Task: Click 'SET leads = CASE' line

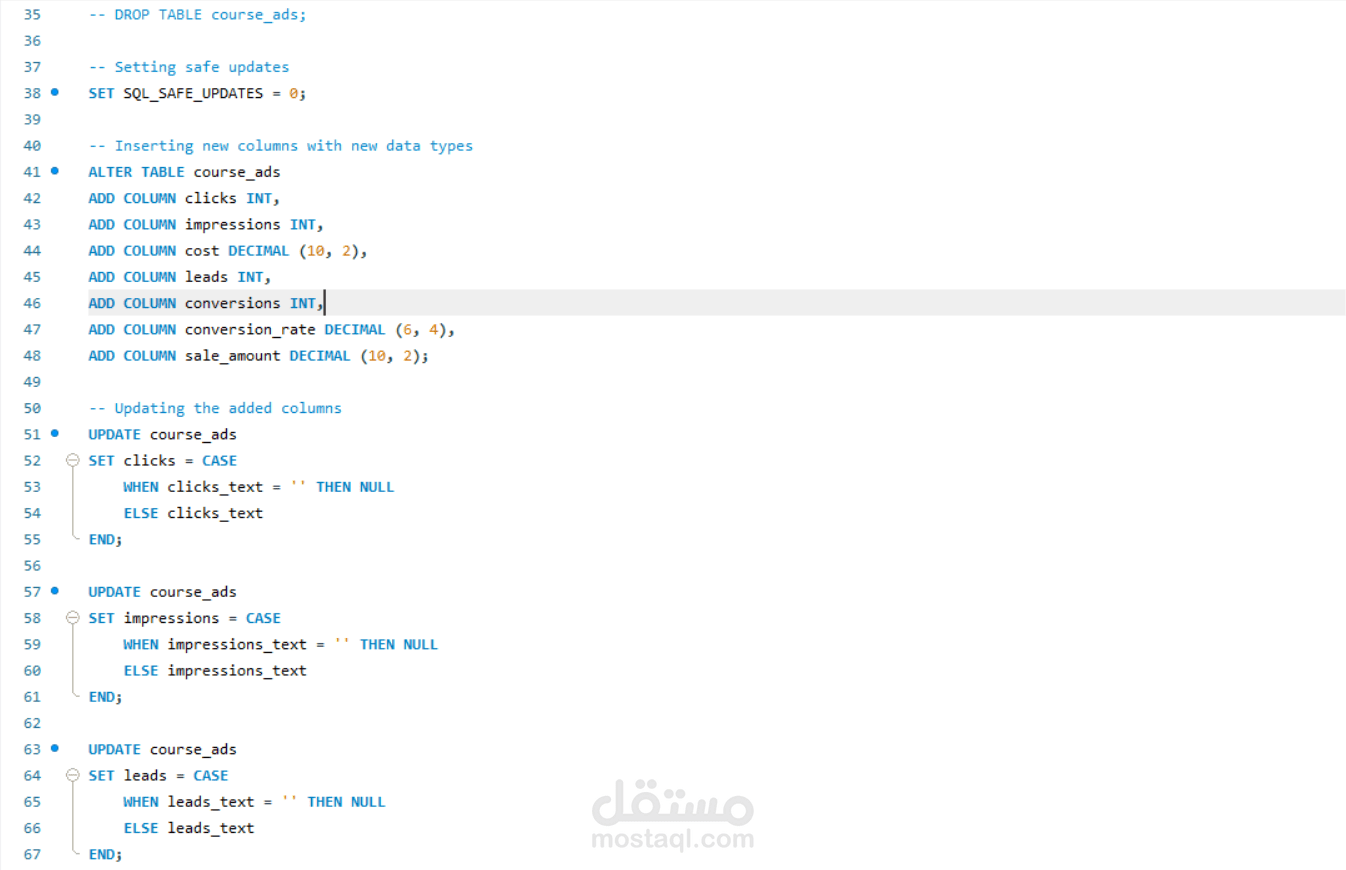Action: pyautogui.click(x=158, y=775)
